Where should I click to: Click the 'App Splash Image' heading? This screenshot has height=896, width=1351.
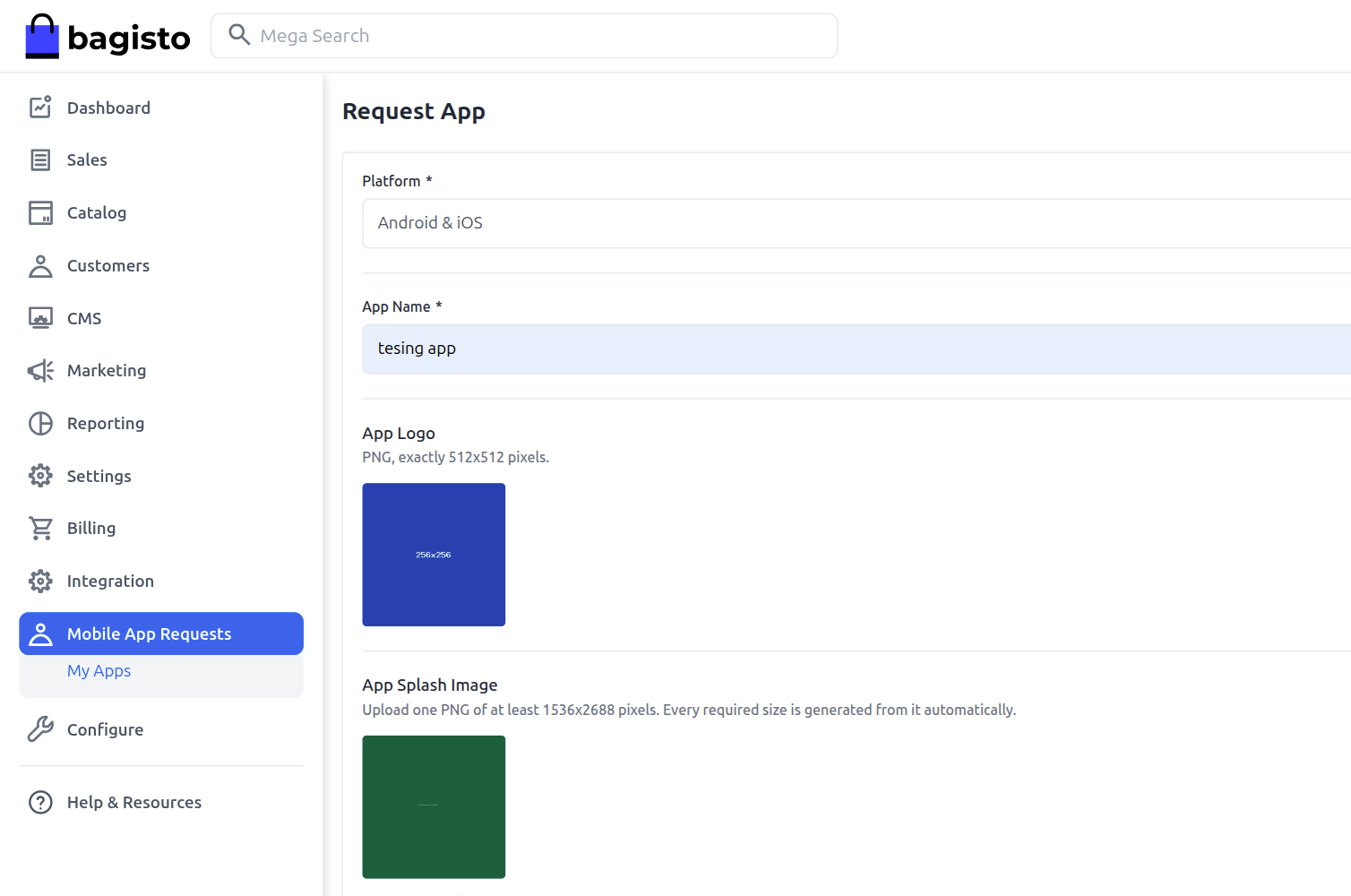(x=430, y=685)
